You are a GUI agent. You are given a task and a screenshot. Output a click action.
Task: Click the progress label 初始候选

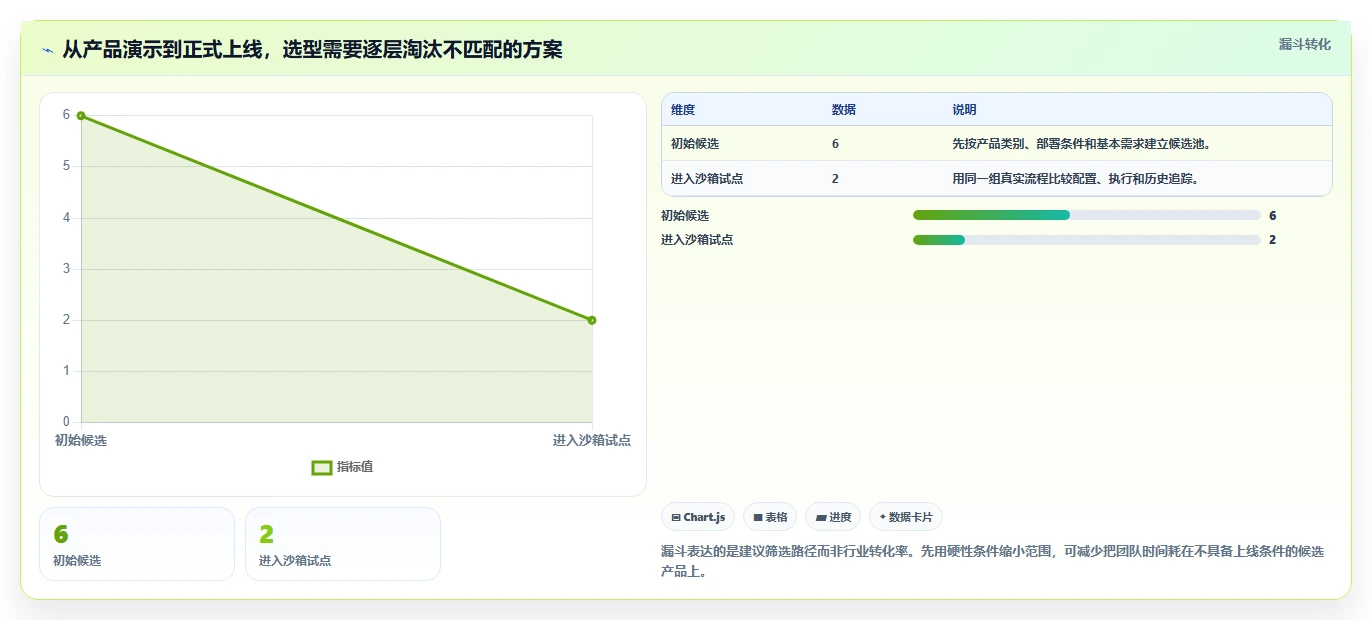tap(685, 215)
